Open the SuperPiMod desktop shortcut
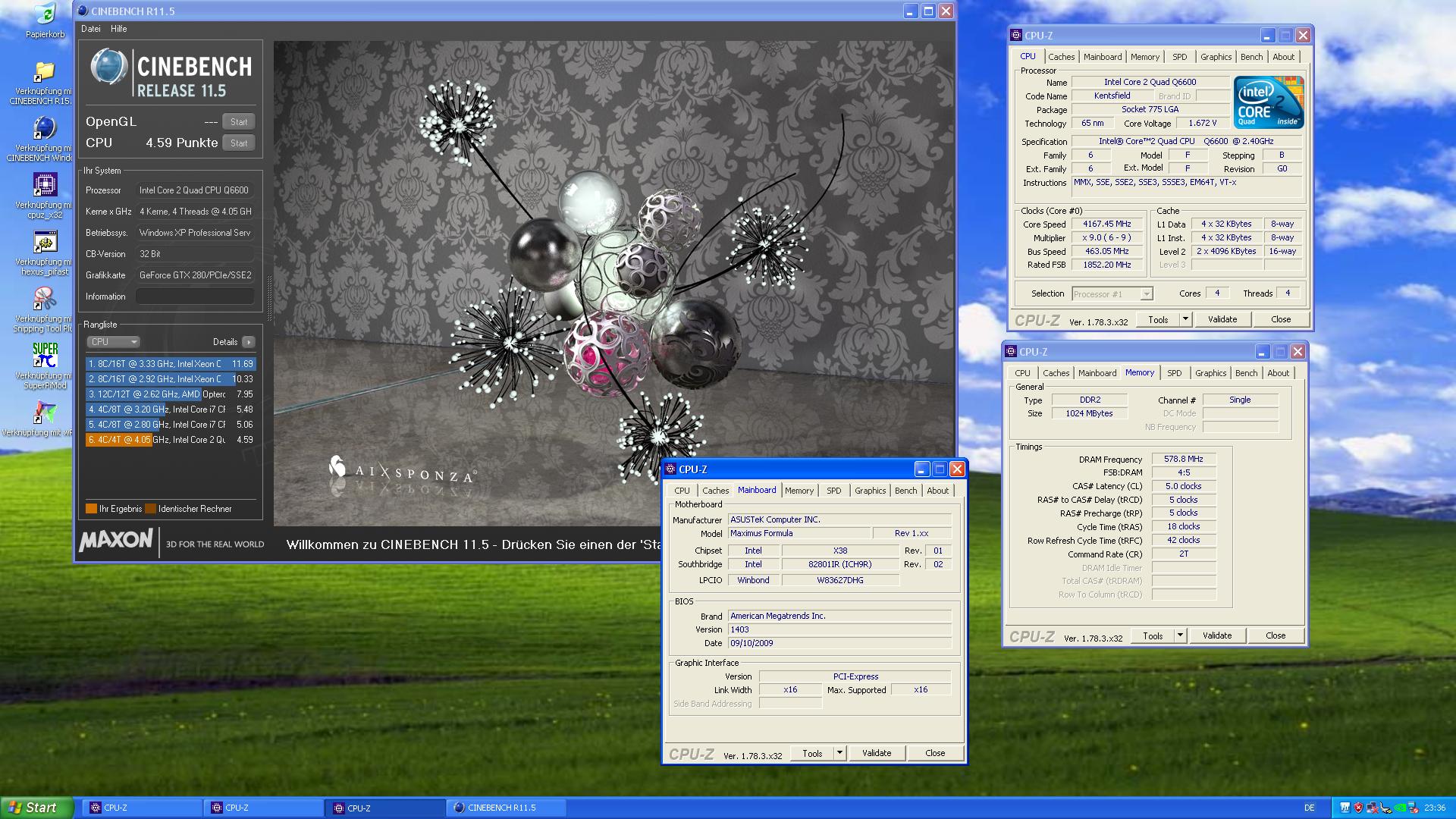Screen dimensions: 1456x819 pos(45,356)
